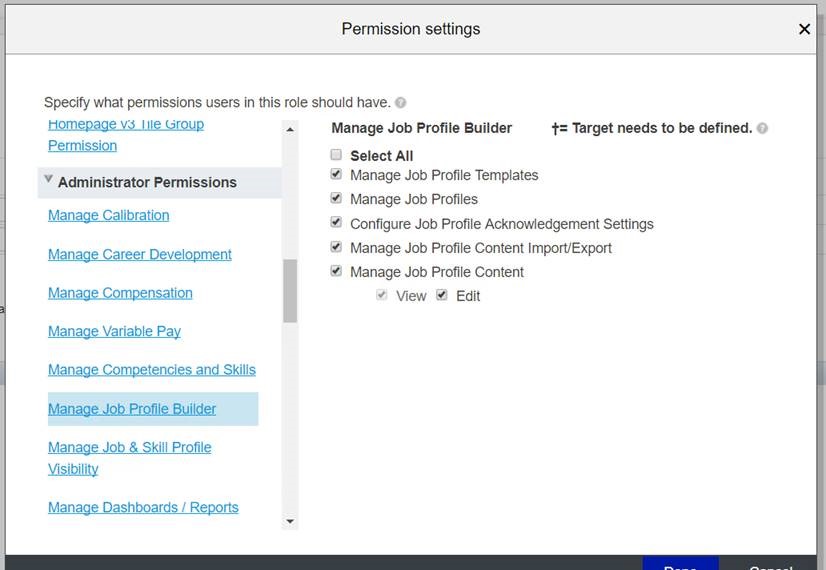Open Manage Dashboards / Reports permissions
The height and width of the screenshot is (570, 826).
(x=143, y=507)
